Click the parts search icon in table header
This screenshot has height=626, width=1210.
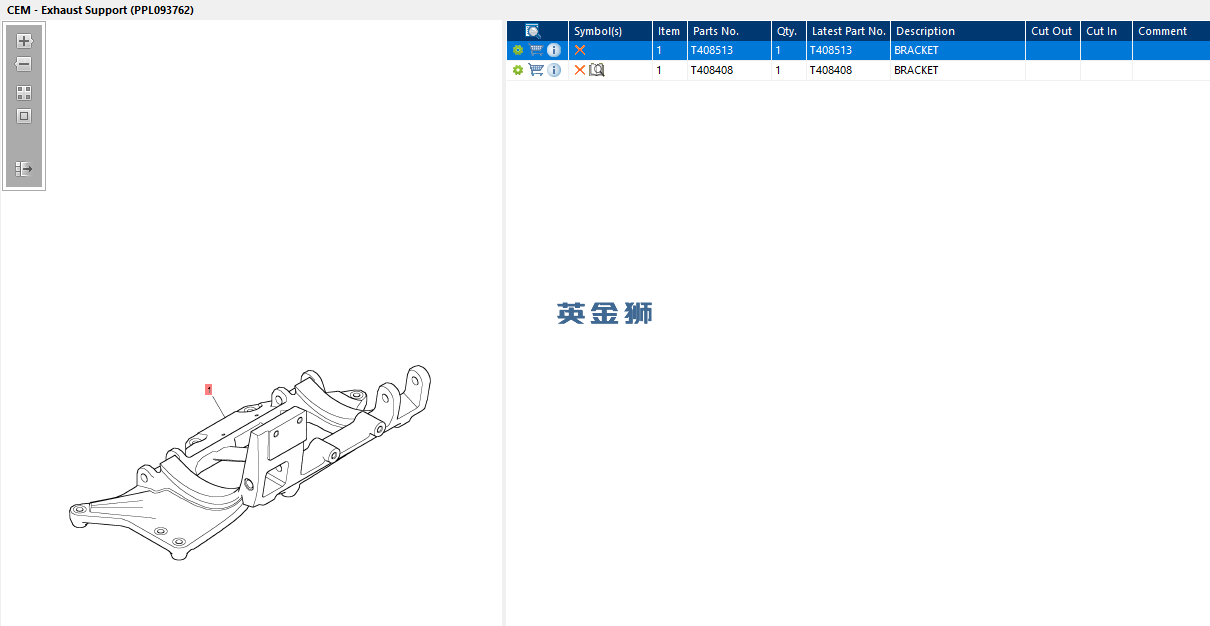(534, 31)
